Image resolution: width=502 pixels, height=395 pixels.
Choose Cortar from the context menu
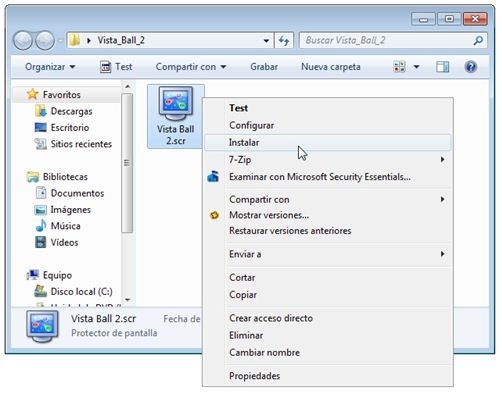point(327,277)
